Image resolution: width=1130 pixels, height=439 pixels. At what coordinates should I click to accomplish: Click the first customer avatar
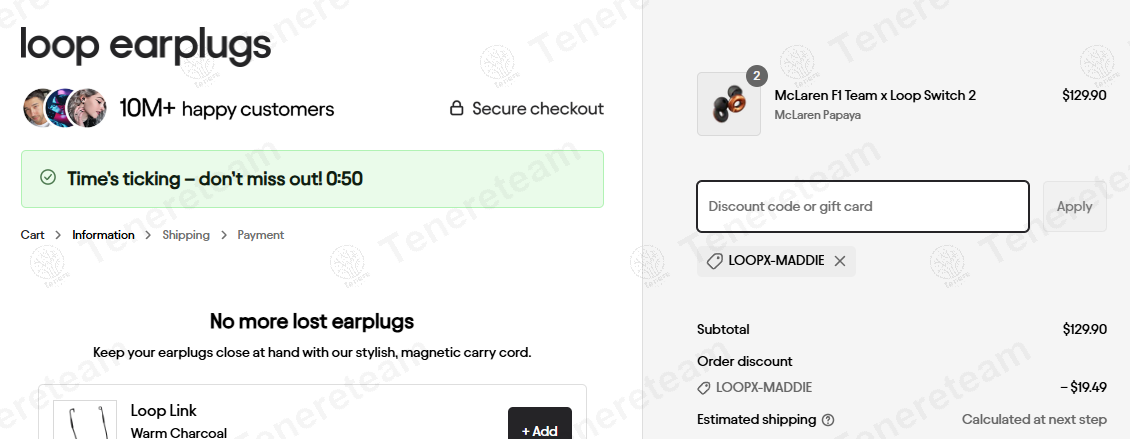point(40,108)
